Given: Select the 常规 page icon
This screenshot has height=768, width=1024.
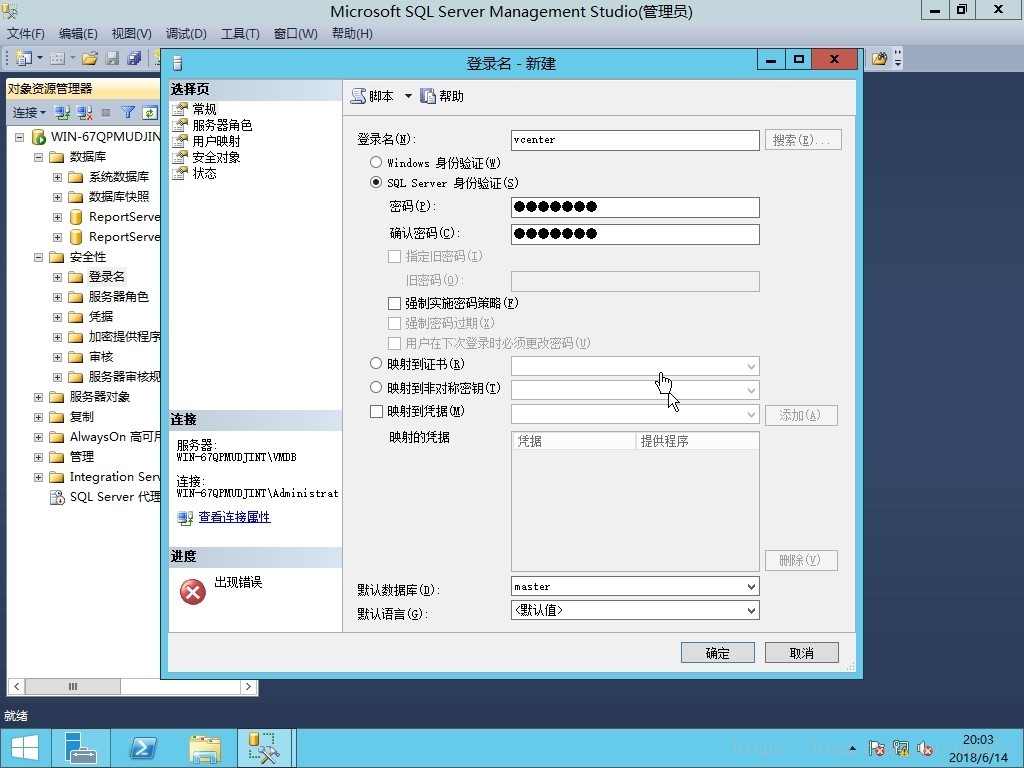Looking at the screenshot, I should pos(180,109).
